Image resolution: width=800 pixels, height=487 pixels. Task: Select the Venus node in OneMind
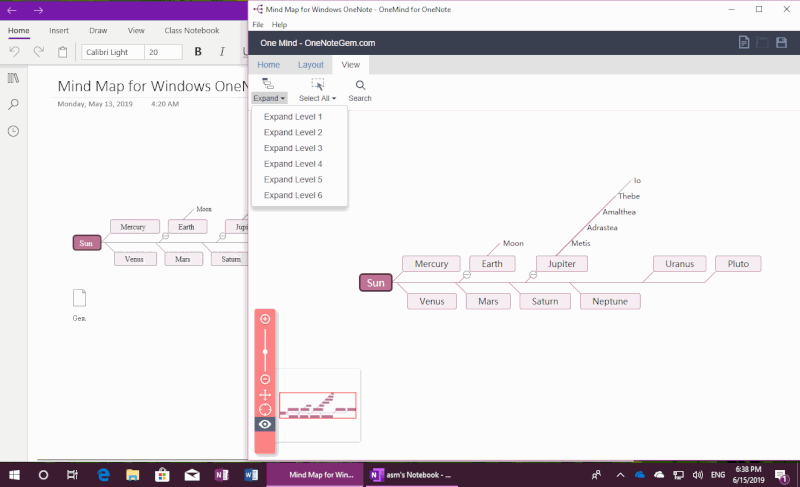click(x=432, y=301)
